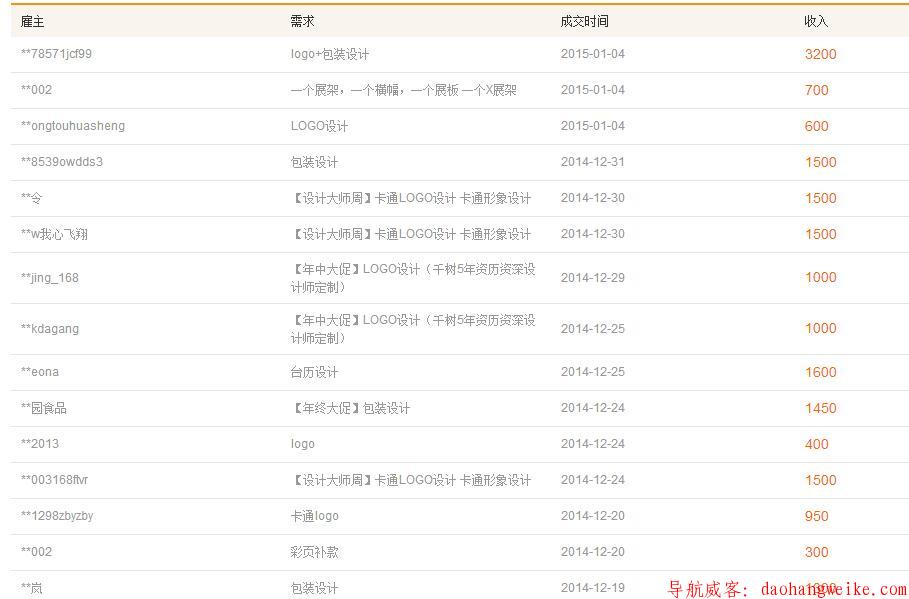
Task: Open 【年终大促】包装设计 requirement
Action: [350, 408]
